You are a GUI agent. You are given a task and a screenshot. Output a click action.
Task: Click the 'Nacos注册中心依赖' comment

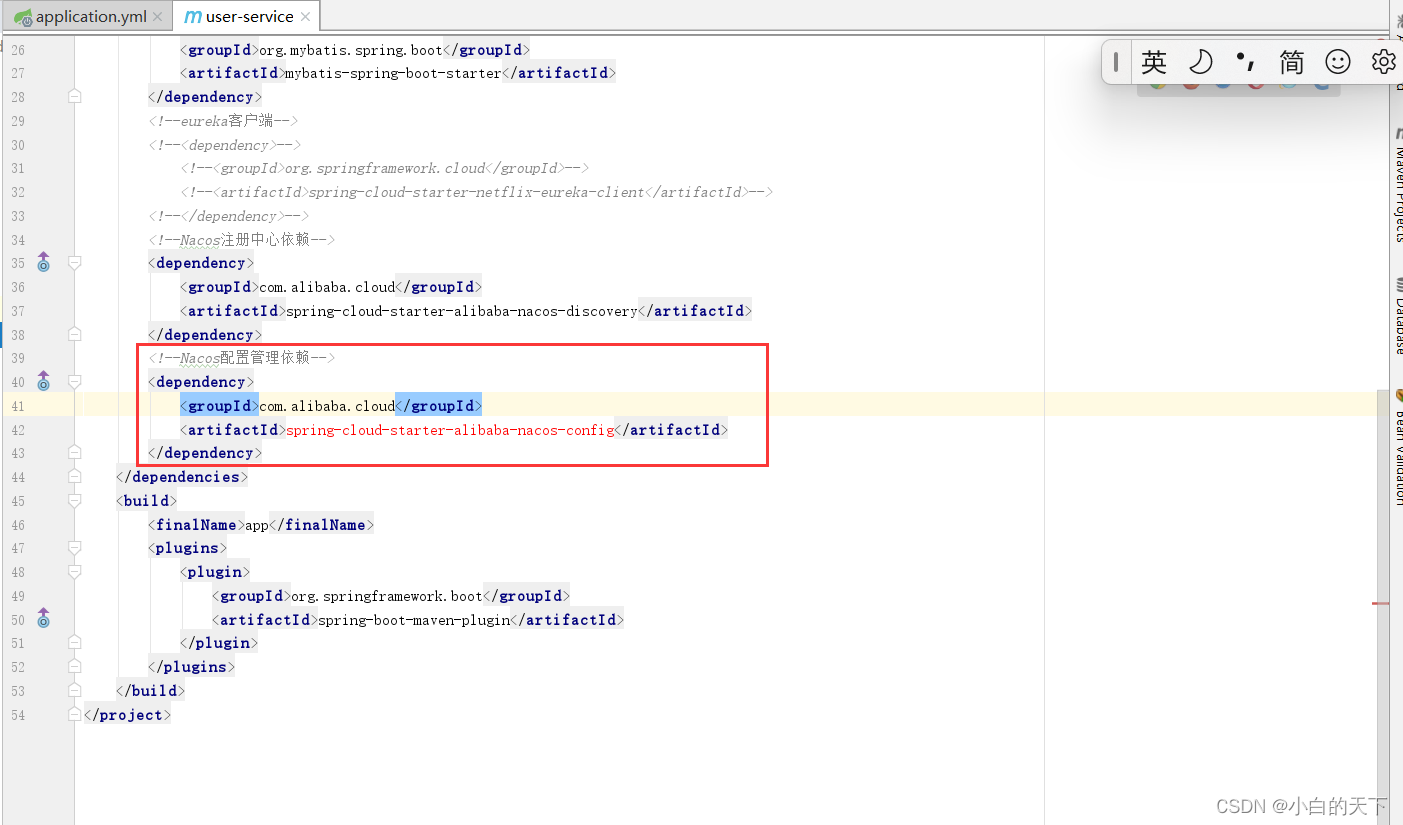coord(241,240)
